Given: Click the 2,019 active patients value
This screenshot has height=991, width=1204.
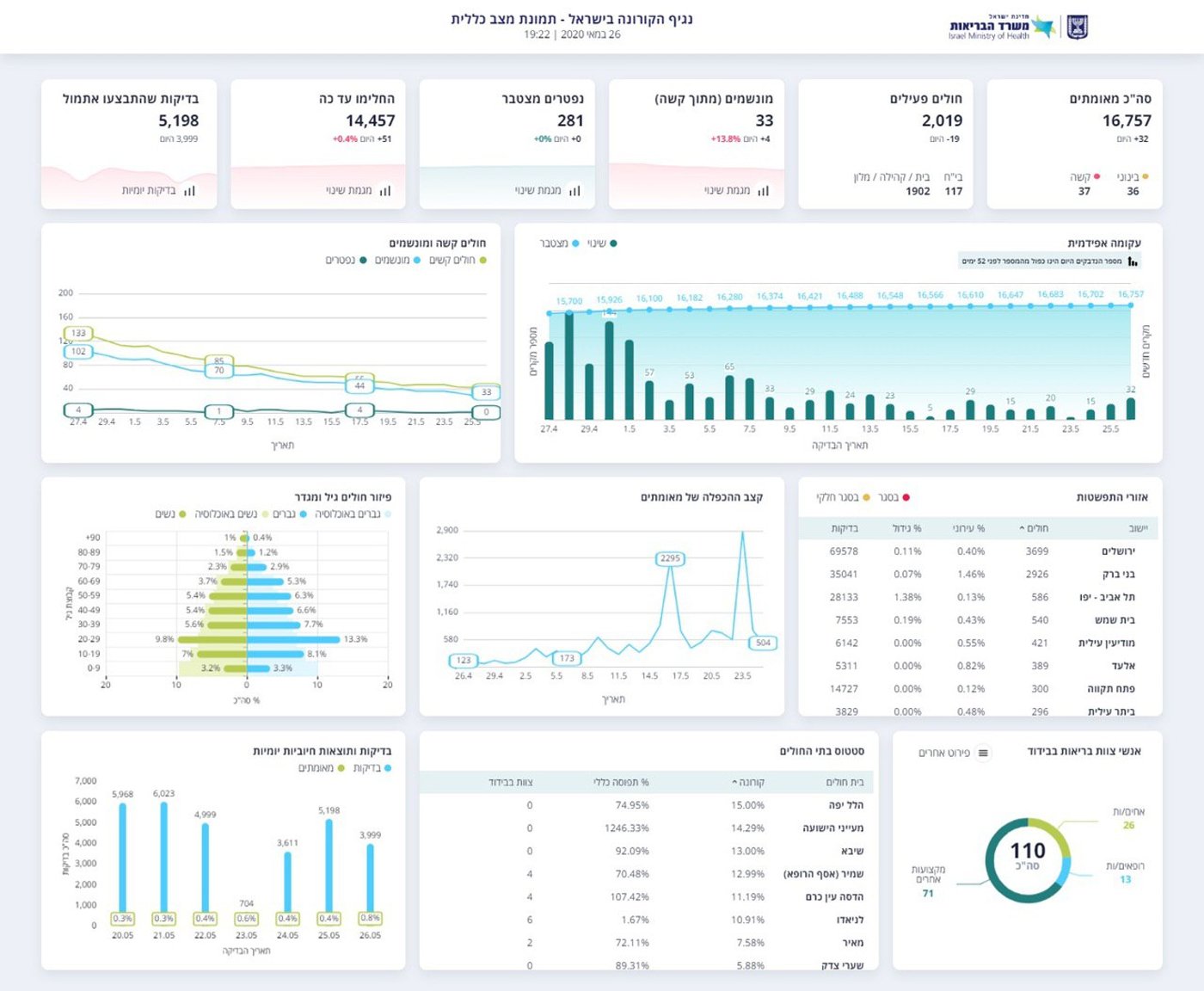Looking at the screenshot, I should coord(943,121).
